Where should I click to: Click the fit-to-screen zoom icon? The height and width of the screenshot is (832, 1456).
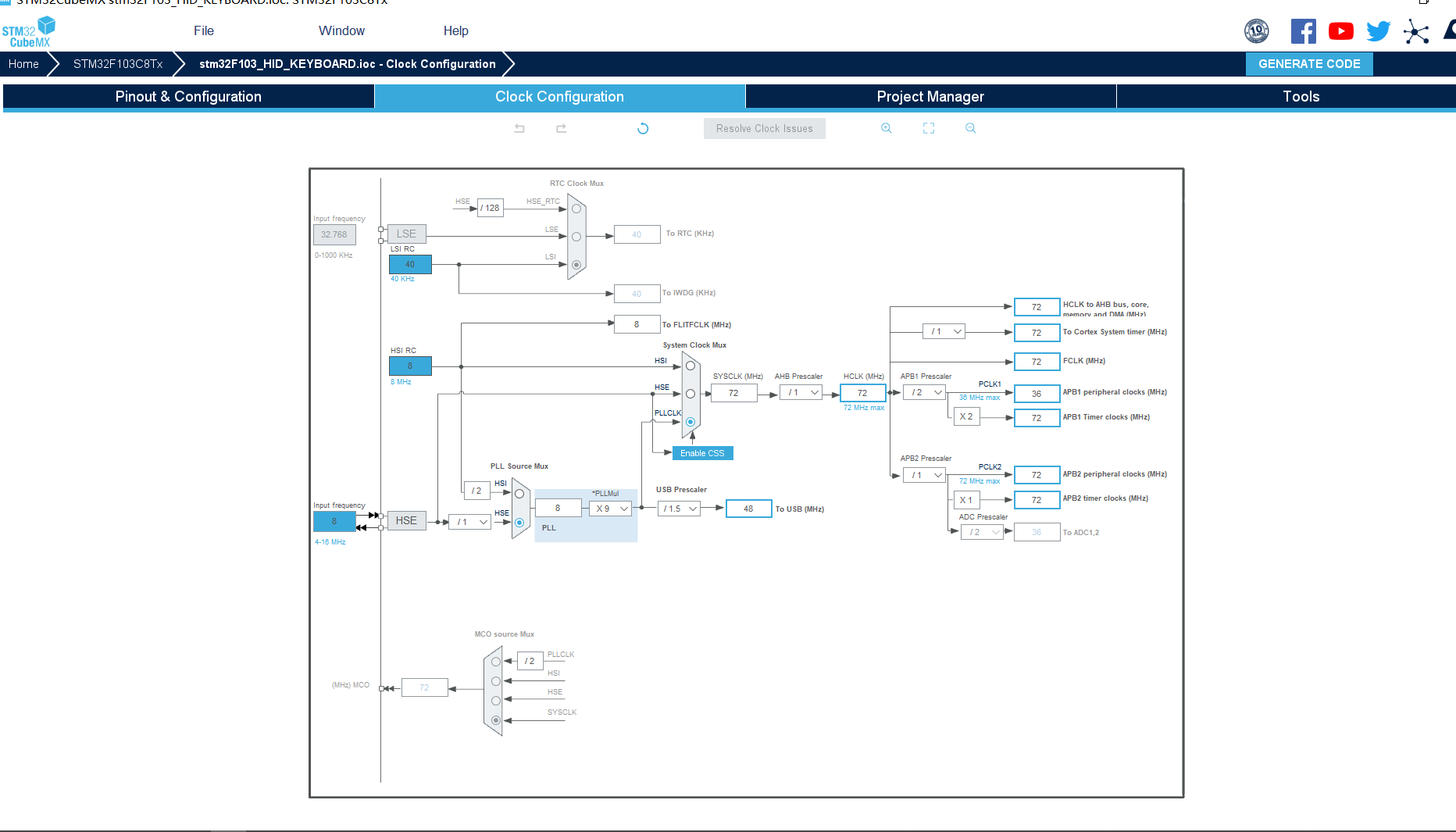tap(929, 128)
